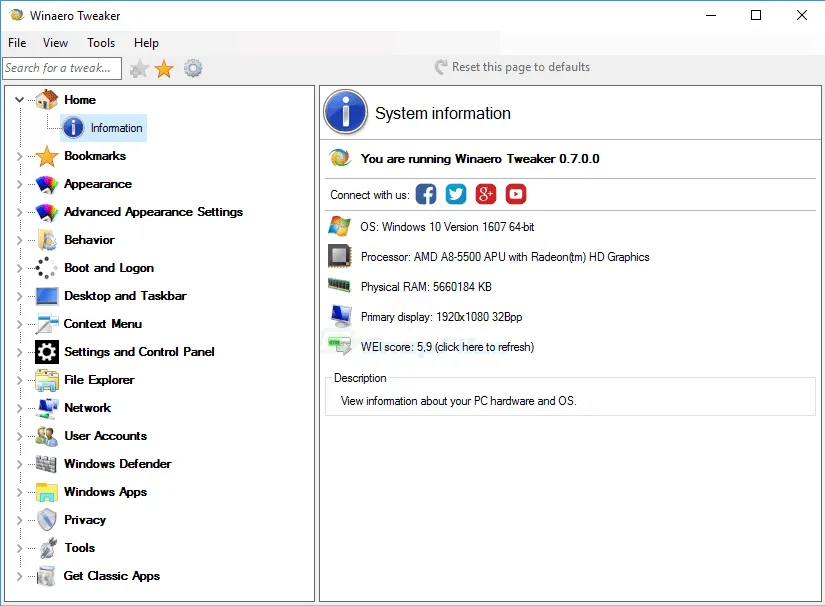Click the WEI score icon
This screenshot has width=825, height=606.
(339, 345)
